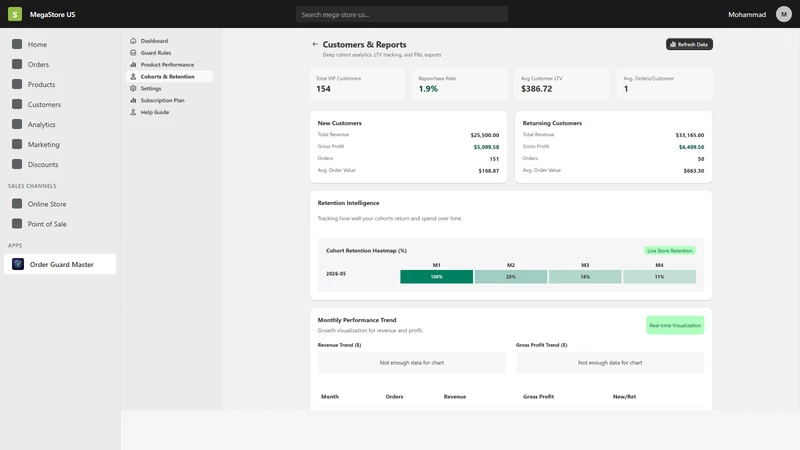Select Cohorts & Retention menu item
Screen dimensions: 800x450
click(169, 77)
